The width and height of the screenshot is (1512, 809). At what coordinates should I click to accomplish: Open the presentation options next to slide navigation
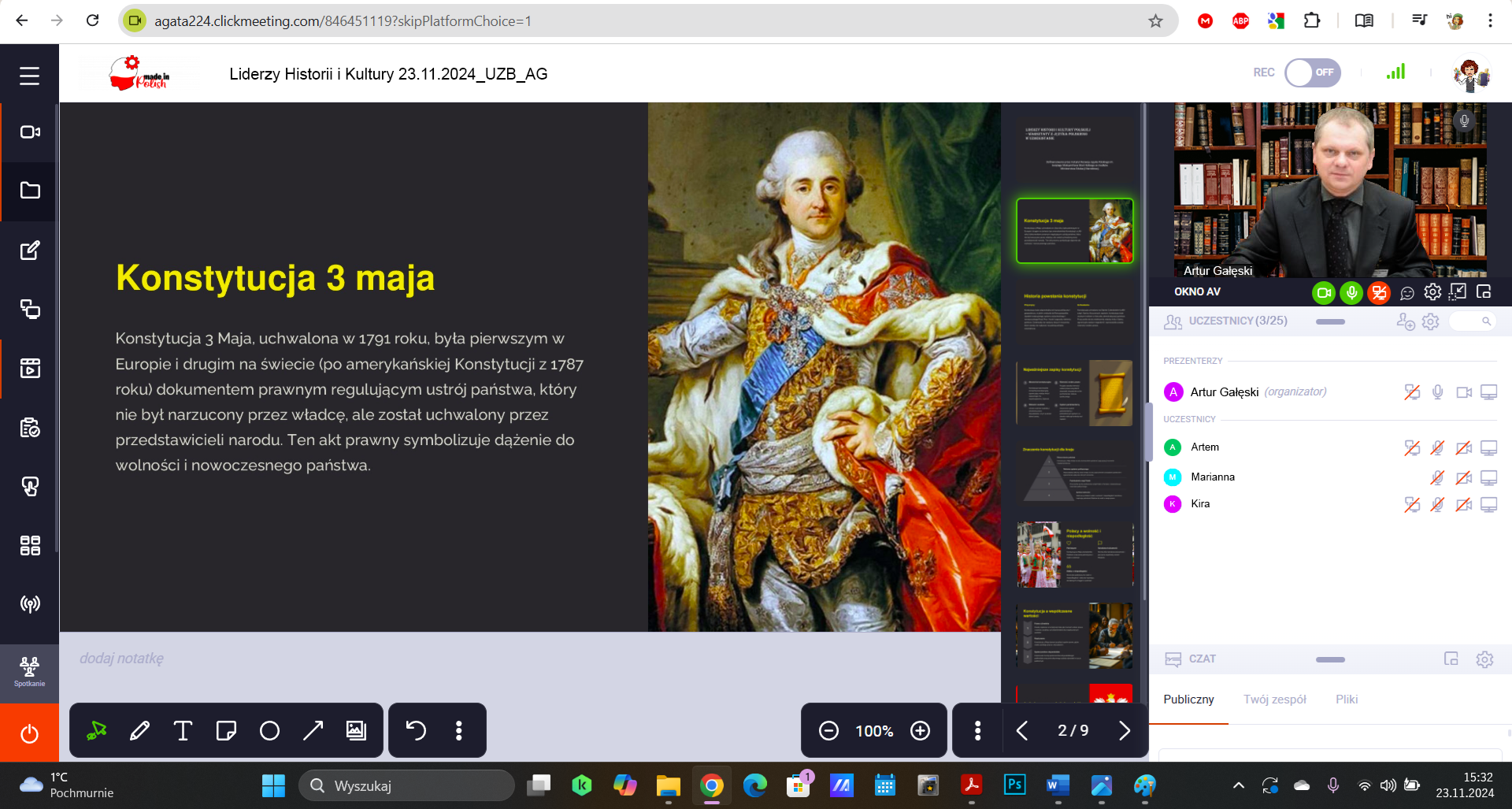[977, 730]
